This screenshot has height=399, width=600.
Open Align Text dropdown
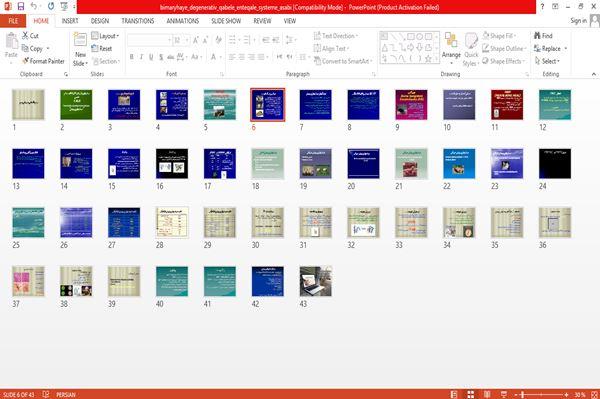click(x=331, y=48)
